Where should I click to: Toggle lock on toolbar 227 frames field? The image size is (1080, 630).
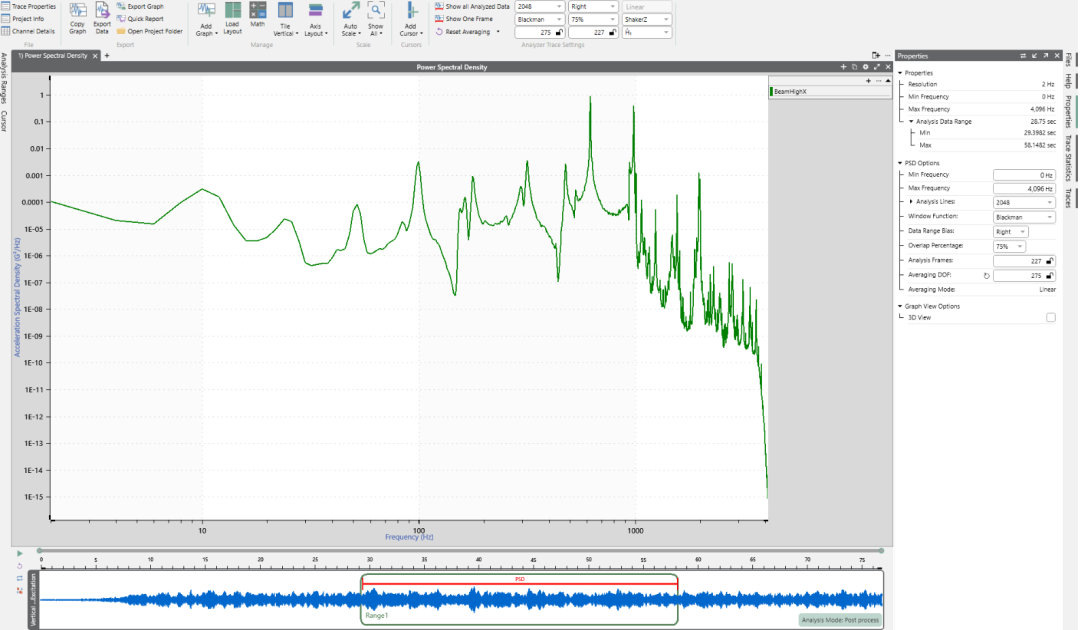pyautogui.click(x=612, y=32)
